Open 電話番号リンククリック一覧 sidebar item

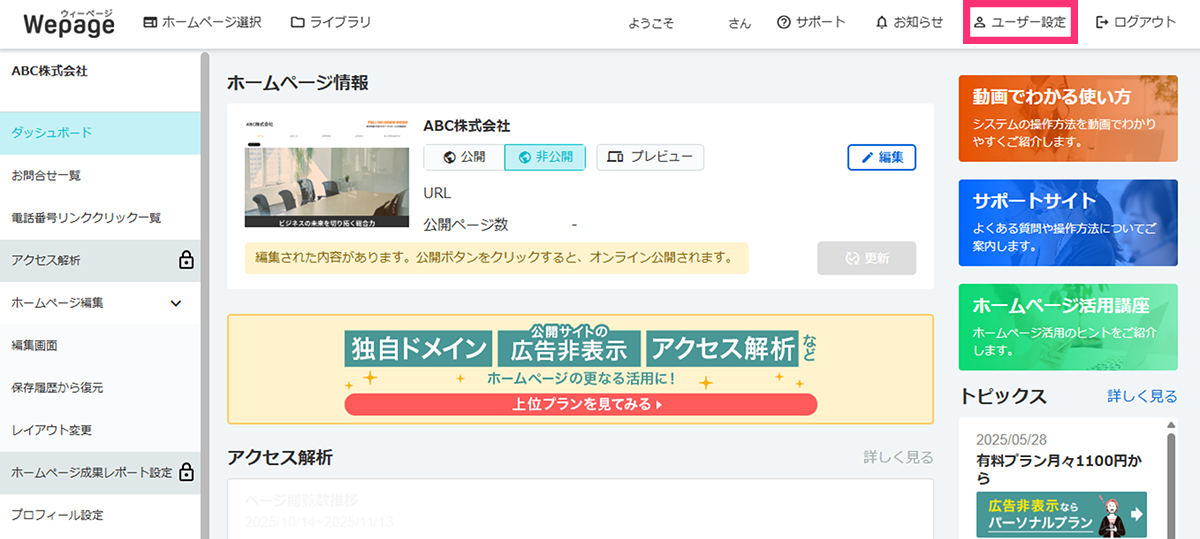coord(100,217)
